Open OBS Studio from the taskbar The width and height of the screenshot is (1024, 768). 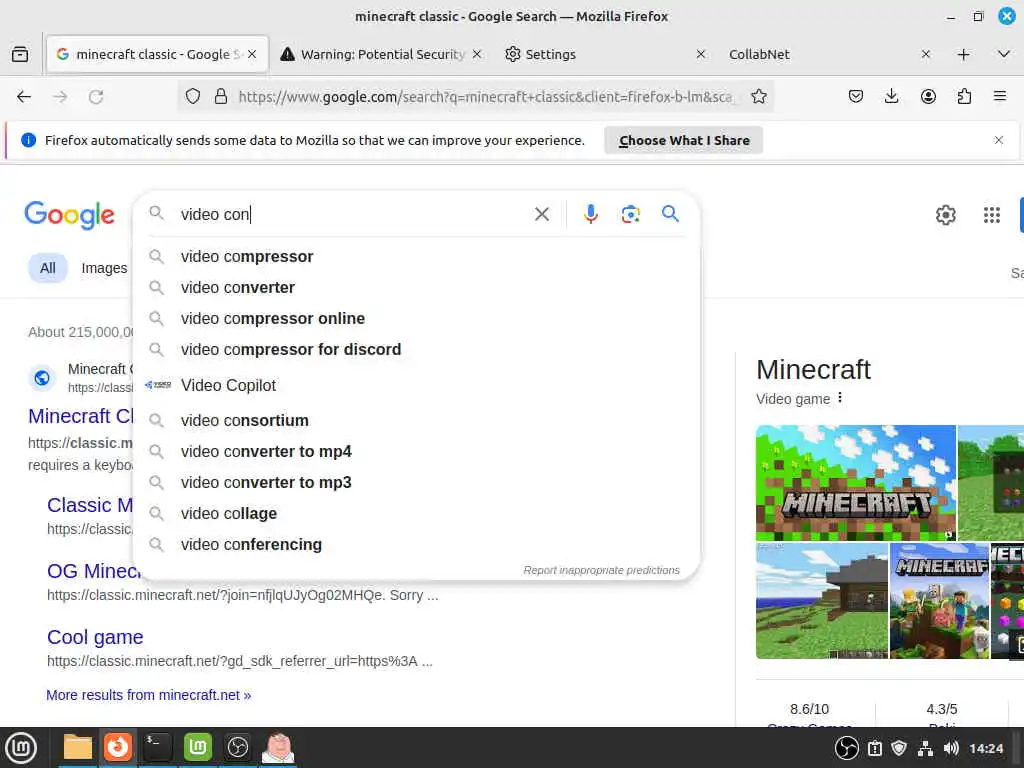238,747
